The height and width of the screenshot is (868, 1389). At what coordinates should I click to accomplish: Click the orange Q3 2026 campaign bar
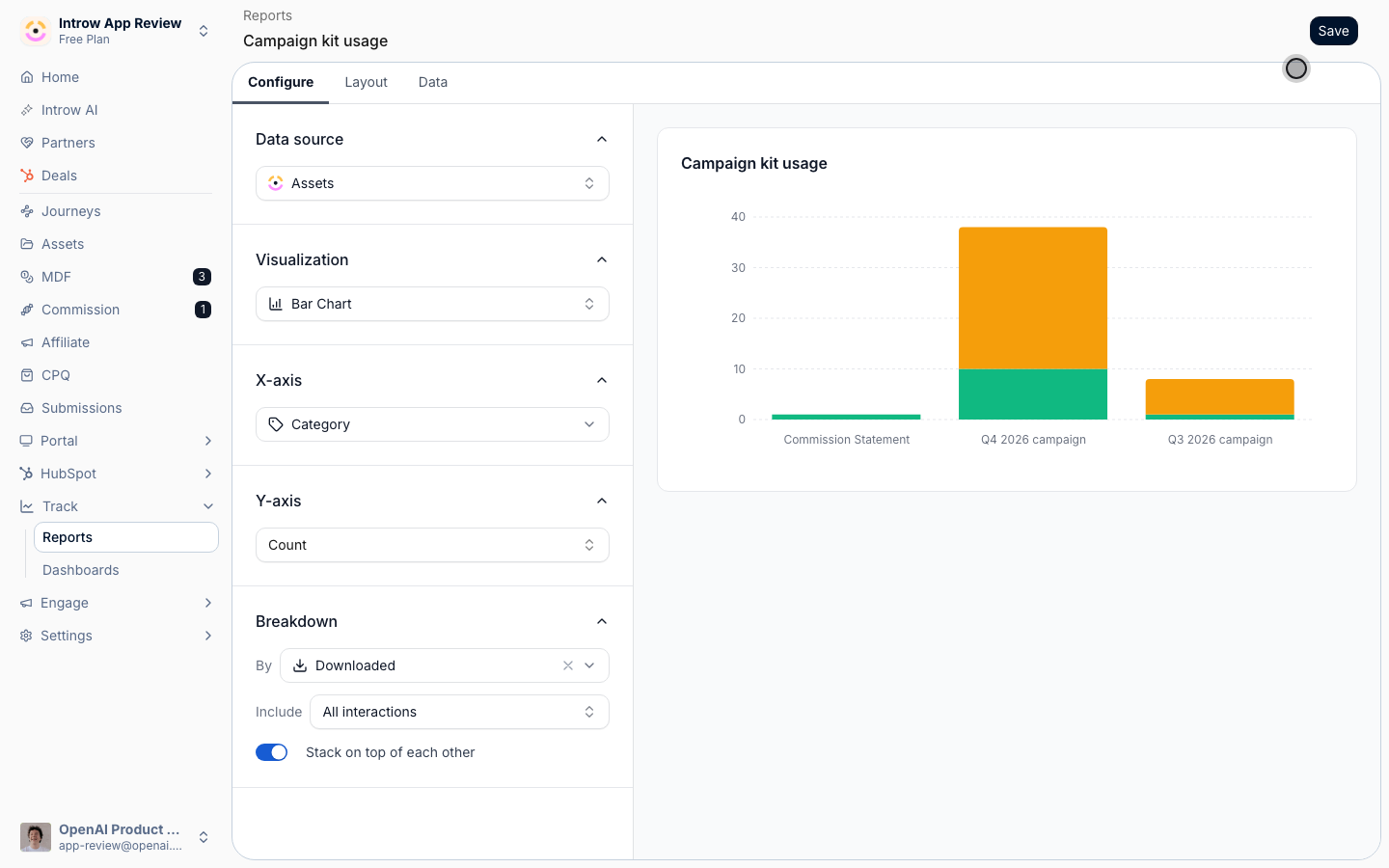click(1220, 396)
